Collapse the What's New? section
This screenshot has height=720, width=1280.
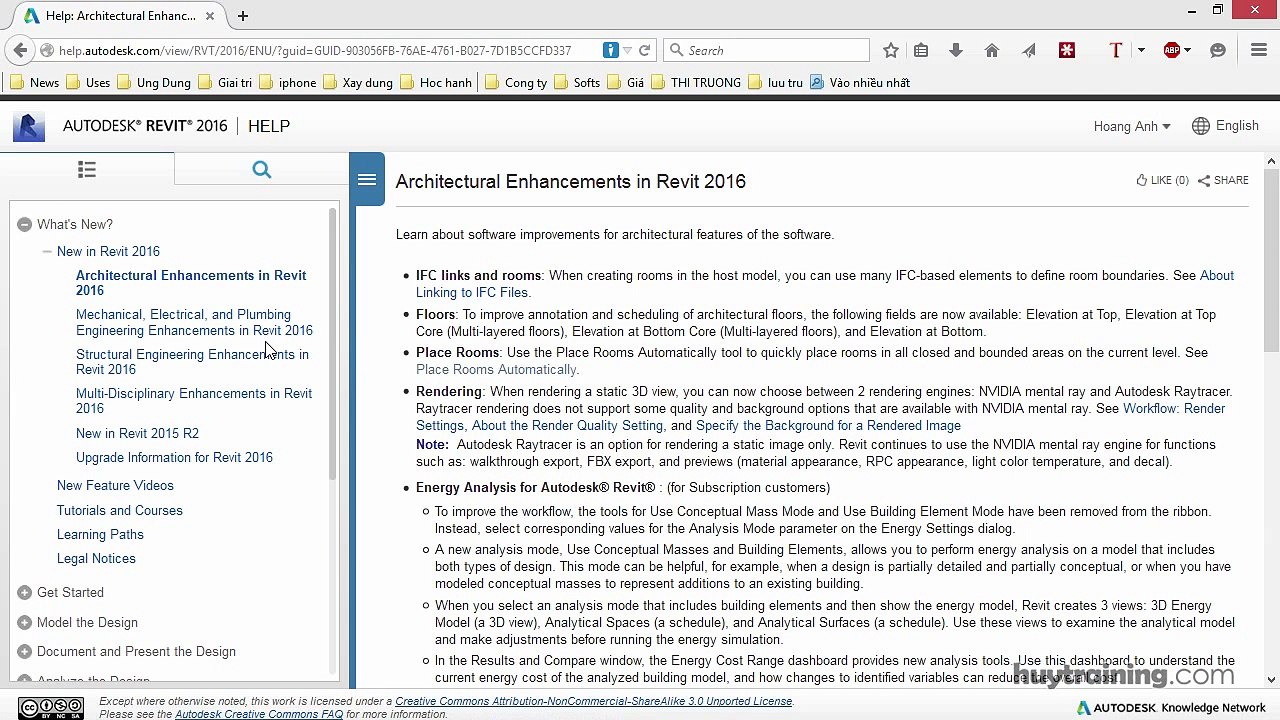click(25, 224)
